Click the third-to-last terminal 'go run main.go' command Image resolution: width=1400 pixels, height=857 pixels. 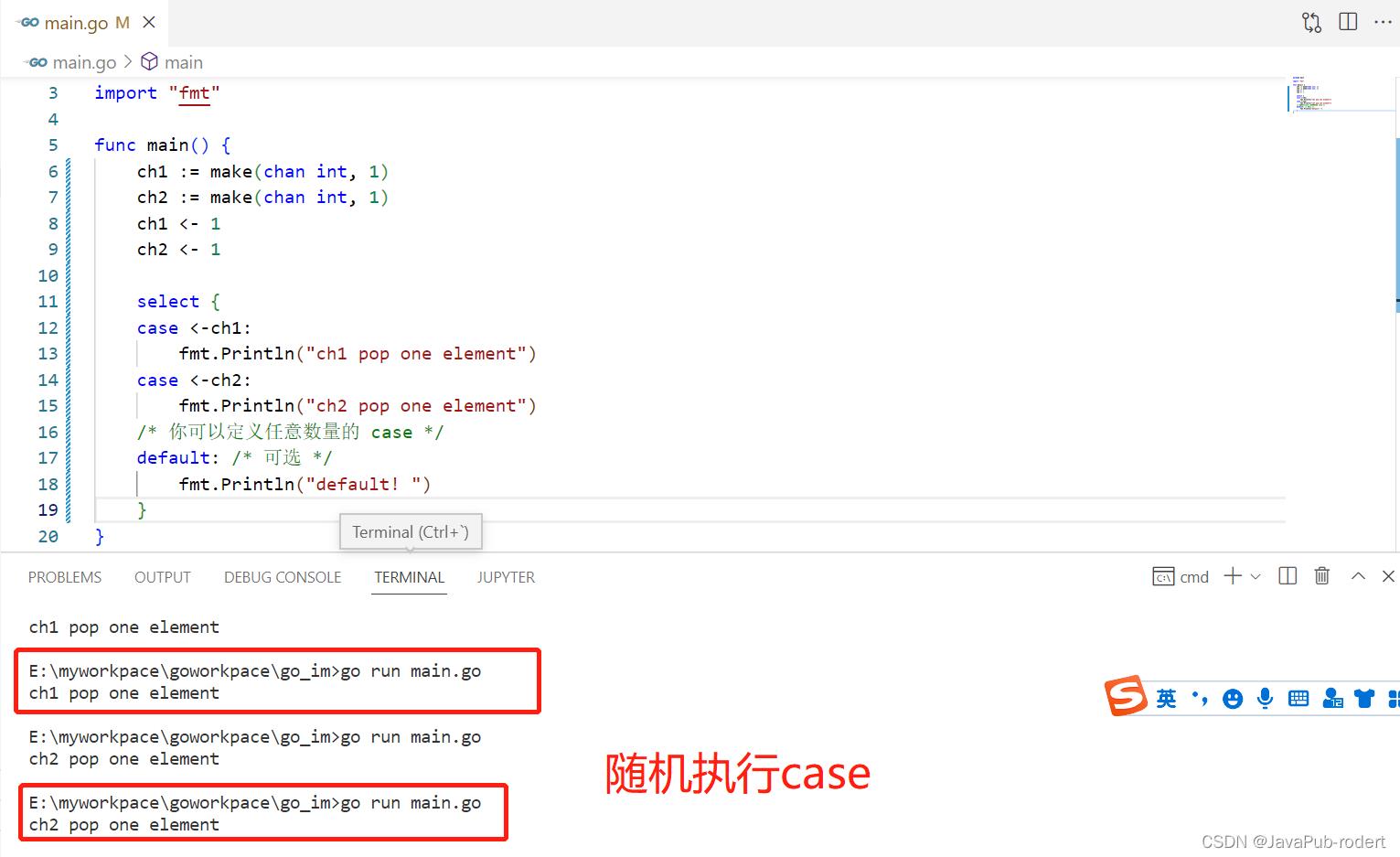[x=411, y=670]
